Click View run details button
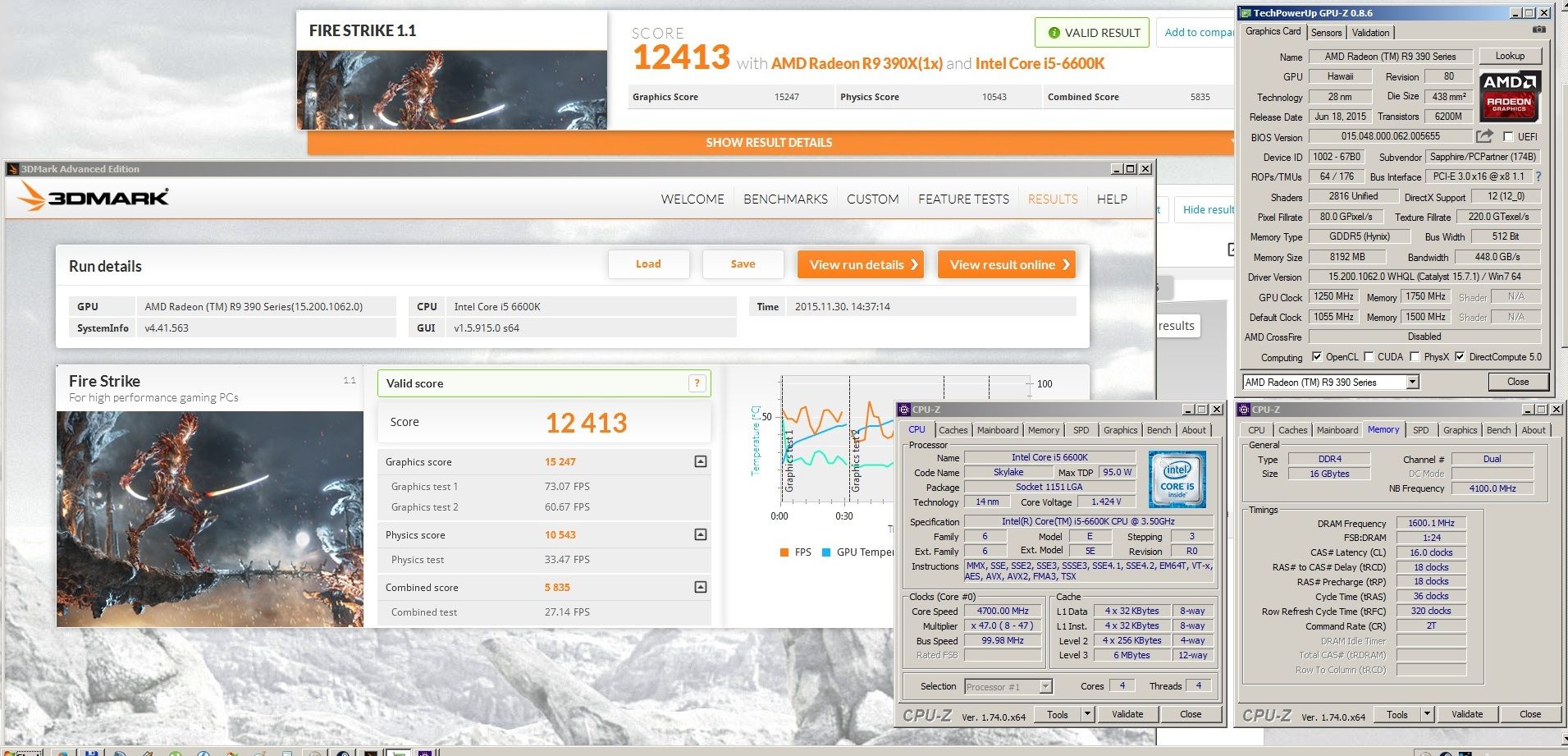This screenshot has width=1568, height=756. click(x=861, y=264)
